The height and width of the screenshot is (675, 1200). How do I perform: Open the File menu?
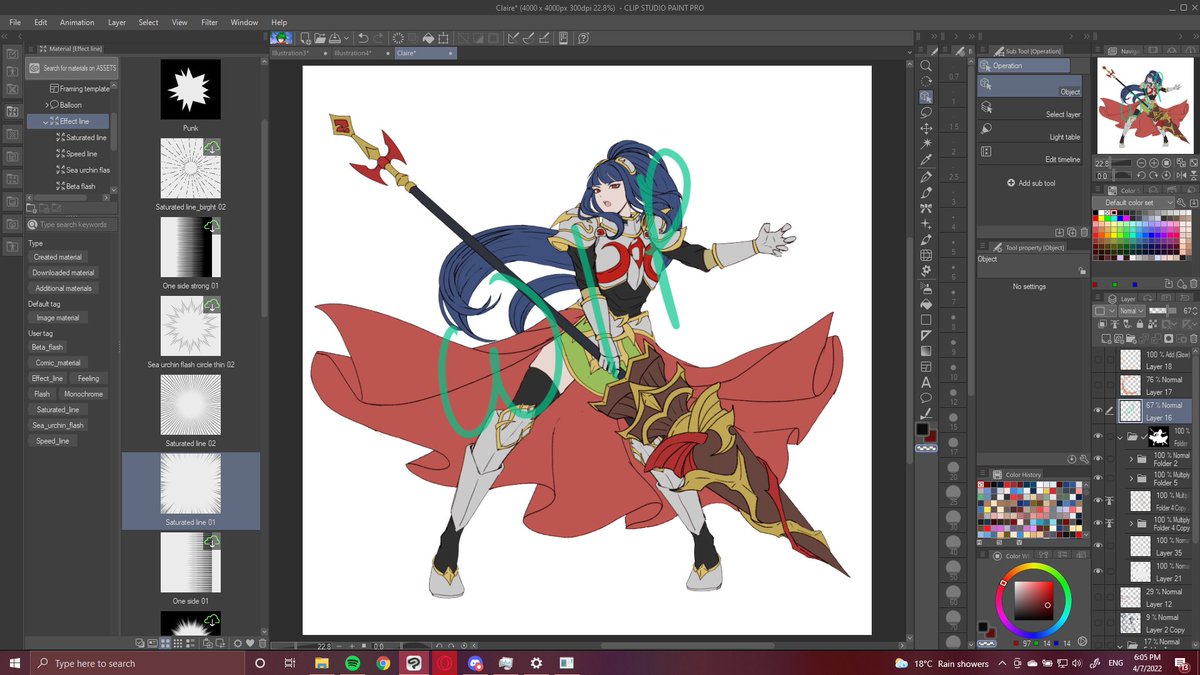point(15,22)
